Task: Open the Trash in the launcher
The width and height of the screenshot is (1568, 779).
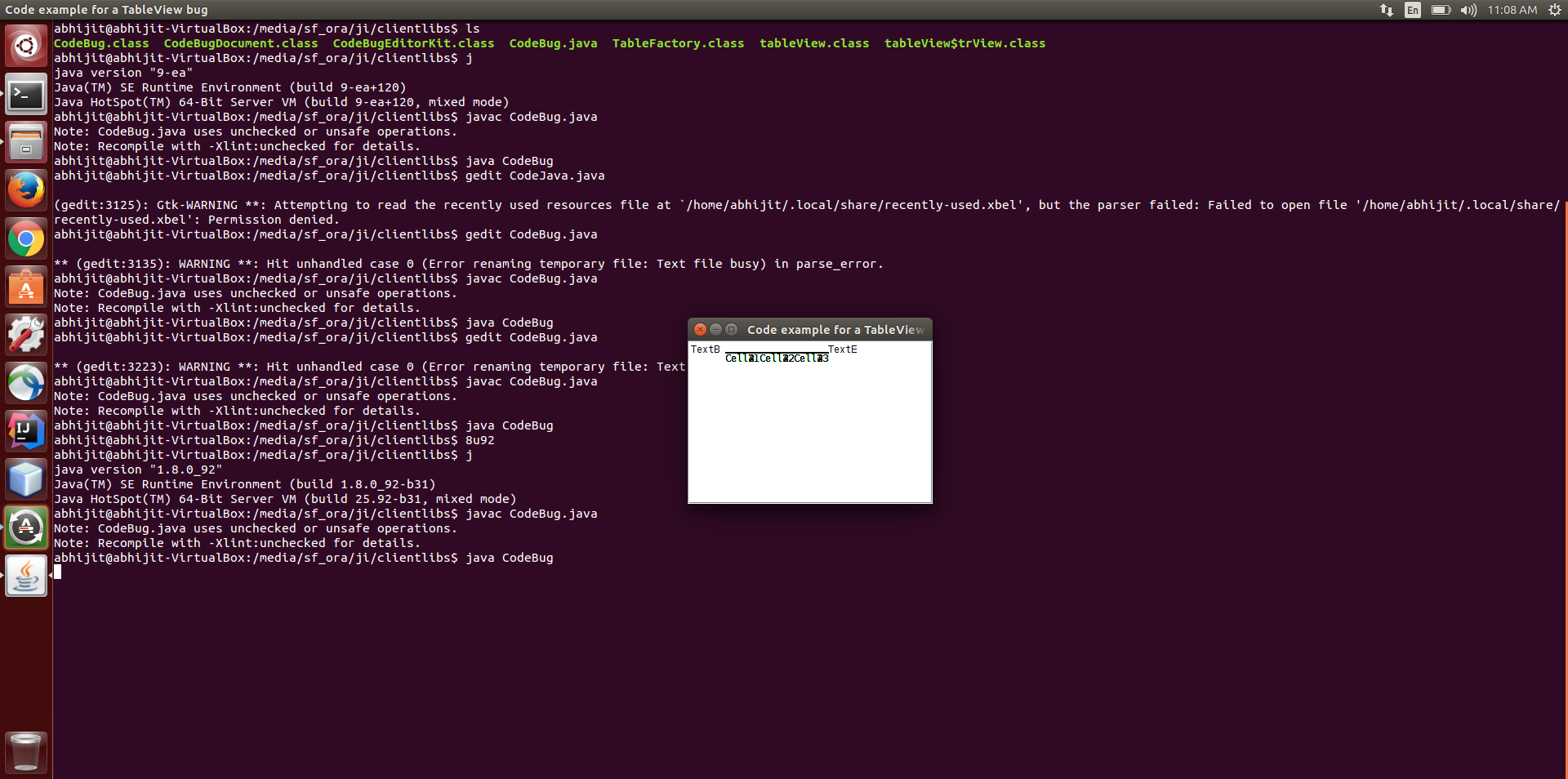Action: click(x=26, y=751)
